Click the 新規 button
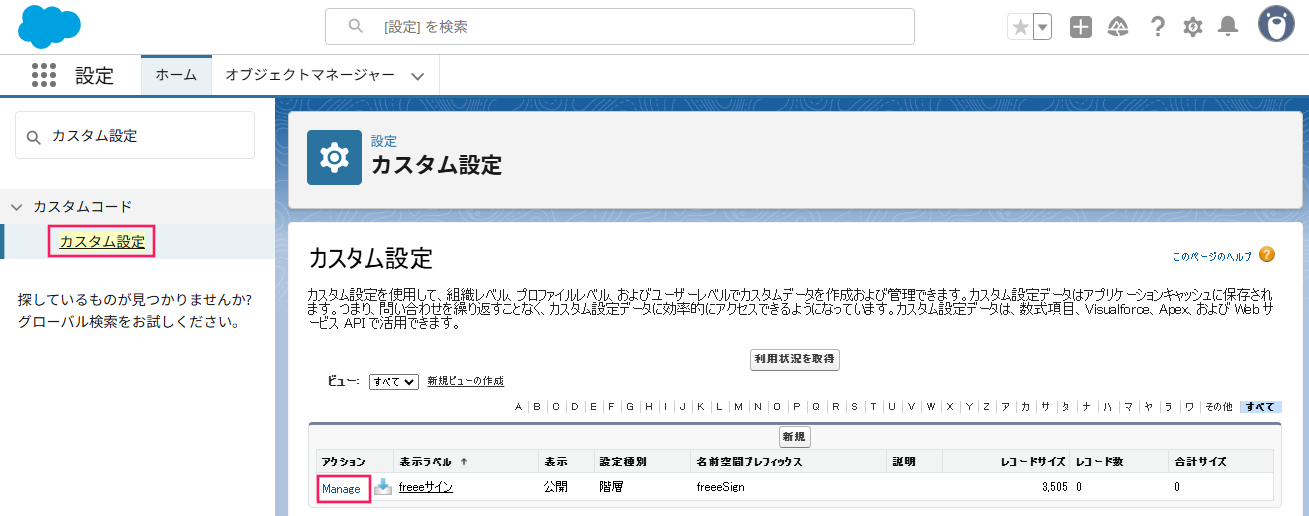1309x516 pixels. tap(795, 437)
